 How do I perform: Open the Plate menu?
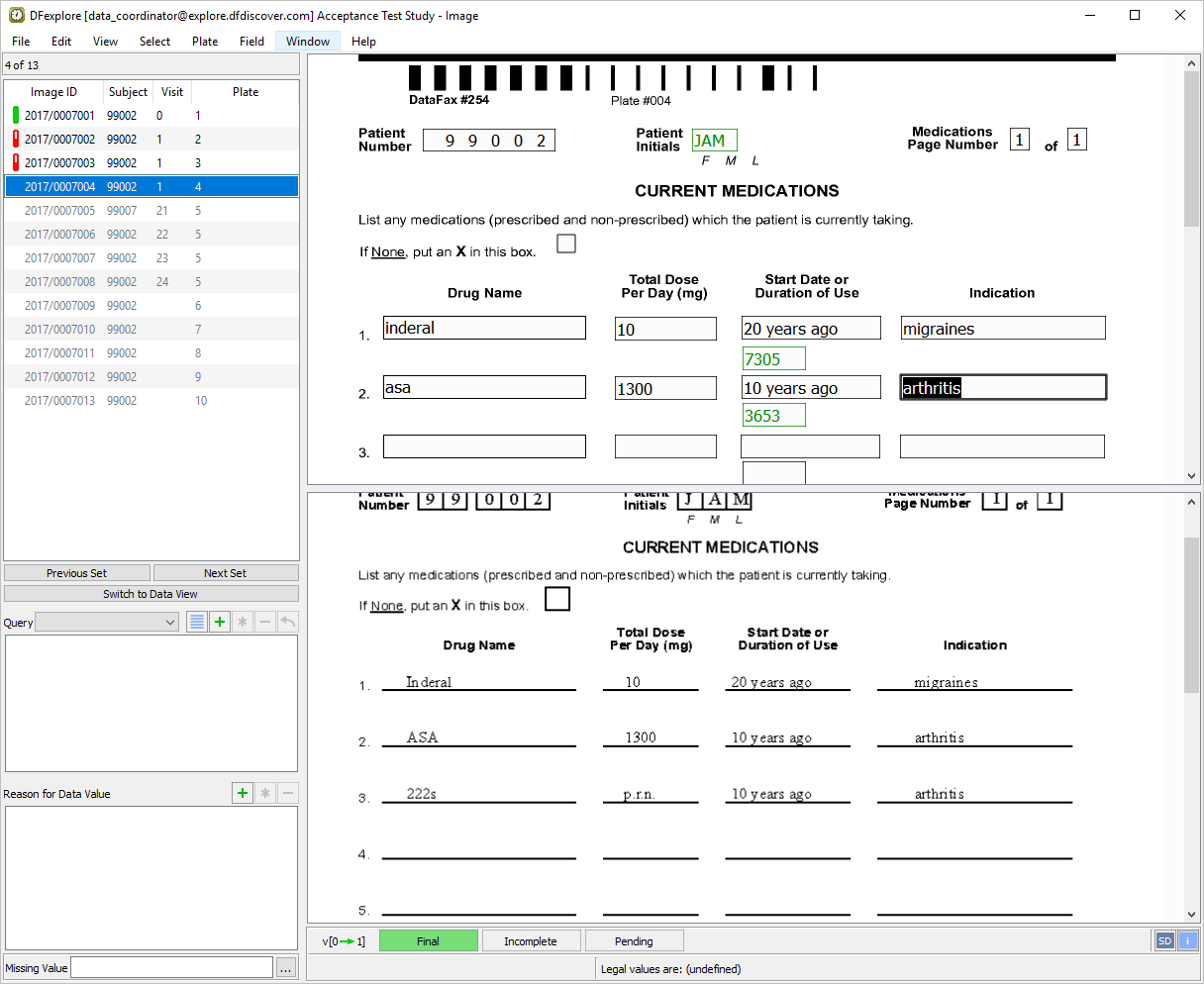click(x=205, y=42)
